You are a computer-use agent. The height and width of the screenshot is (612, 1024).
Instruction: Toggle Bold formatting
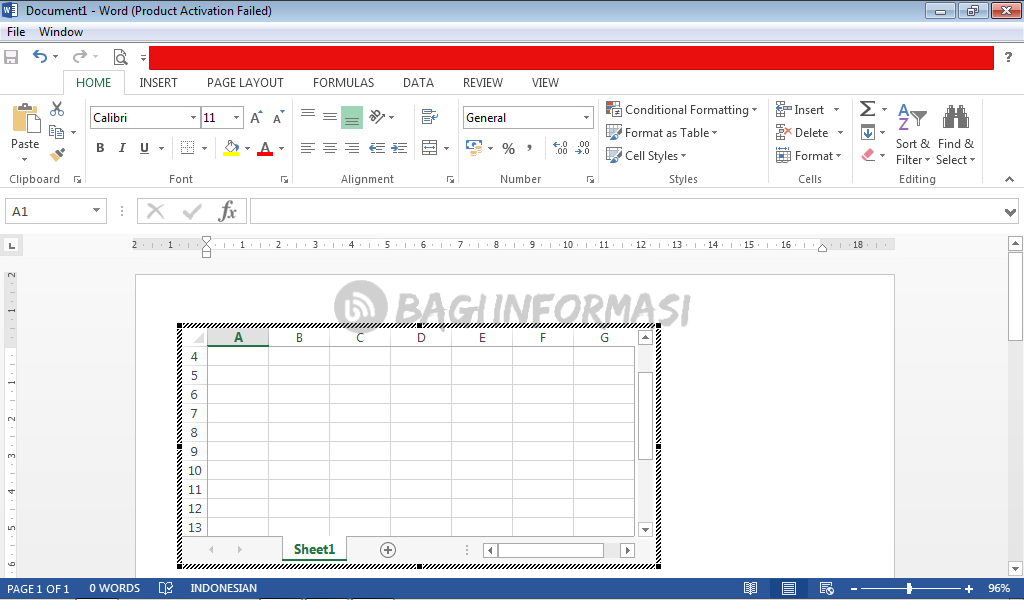click(x=100, y=148)
